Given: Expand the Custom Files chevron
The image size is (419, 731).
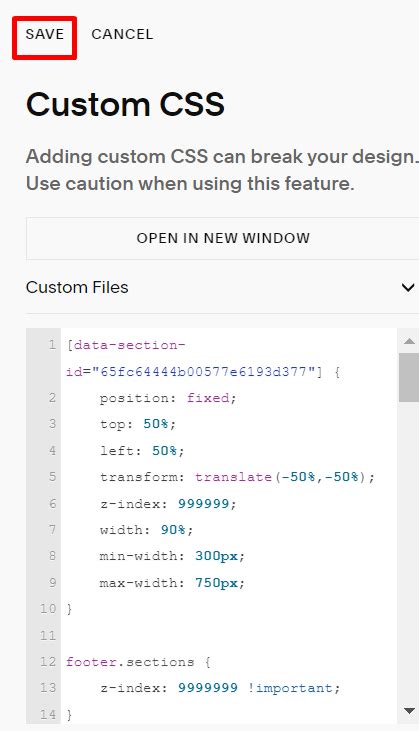Looking at the screenshot, I should click(408, 287).
